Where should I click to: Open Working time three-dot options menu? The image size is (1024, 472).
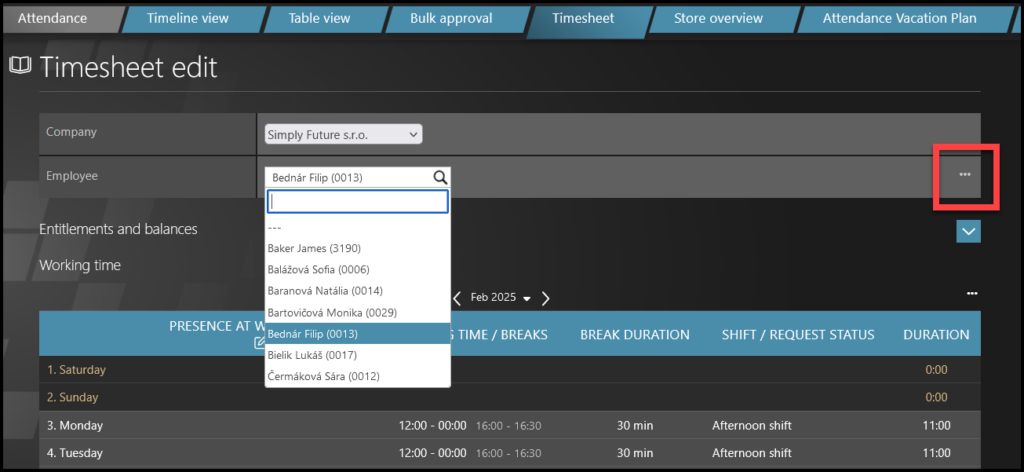(972, 293)
